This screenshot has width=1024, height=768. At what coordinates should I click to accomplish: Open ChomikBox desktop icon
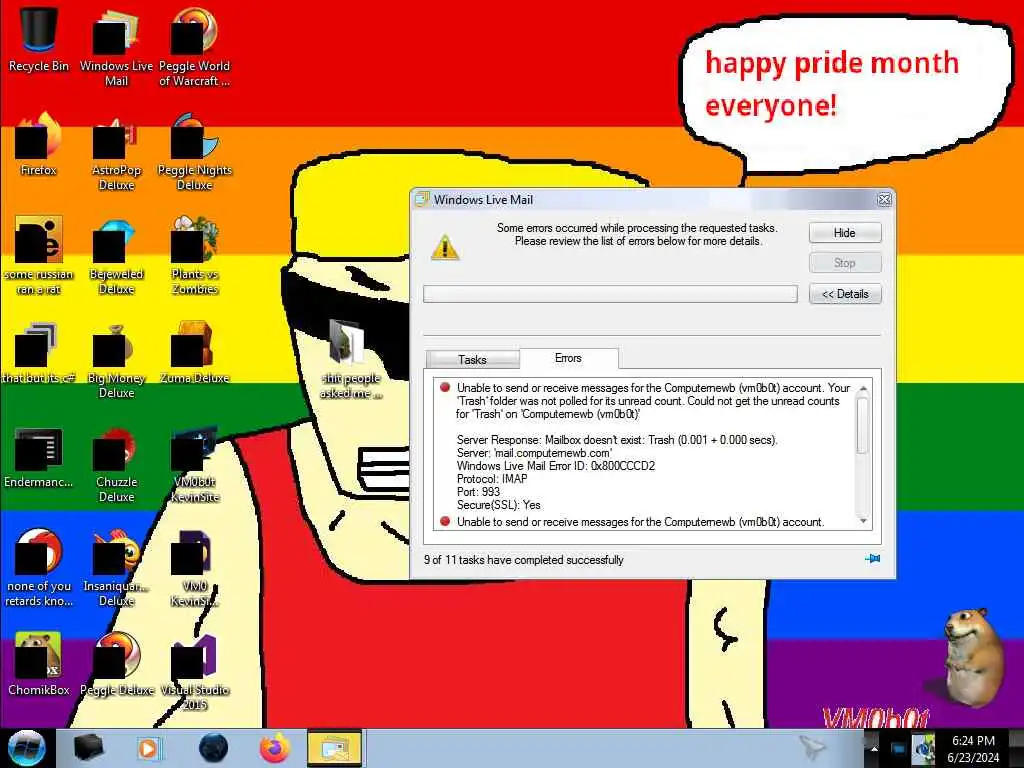pos(39,665)
